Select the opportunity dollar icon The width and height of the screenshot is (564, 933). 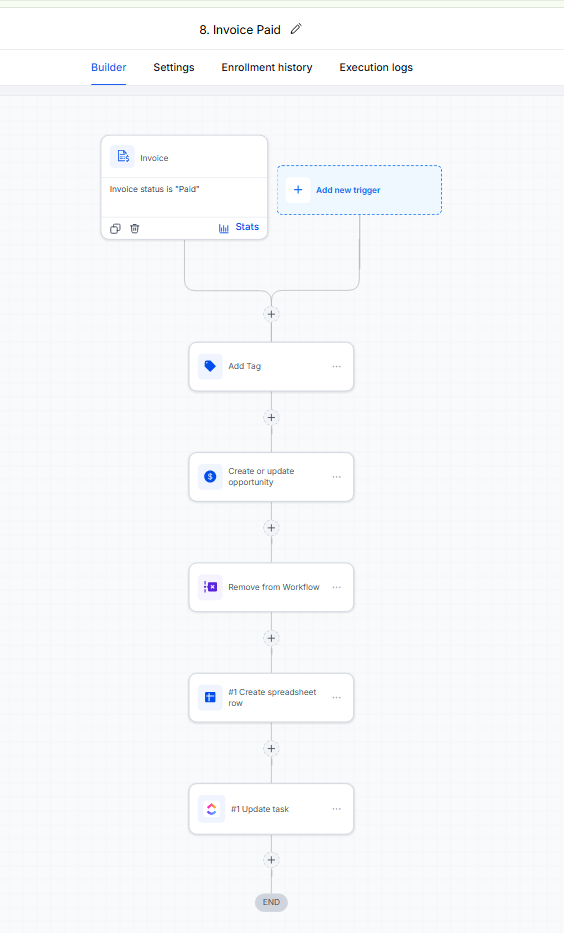click(210, 477)
